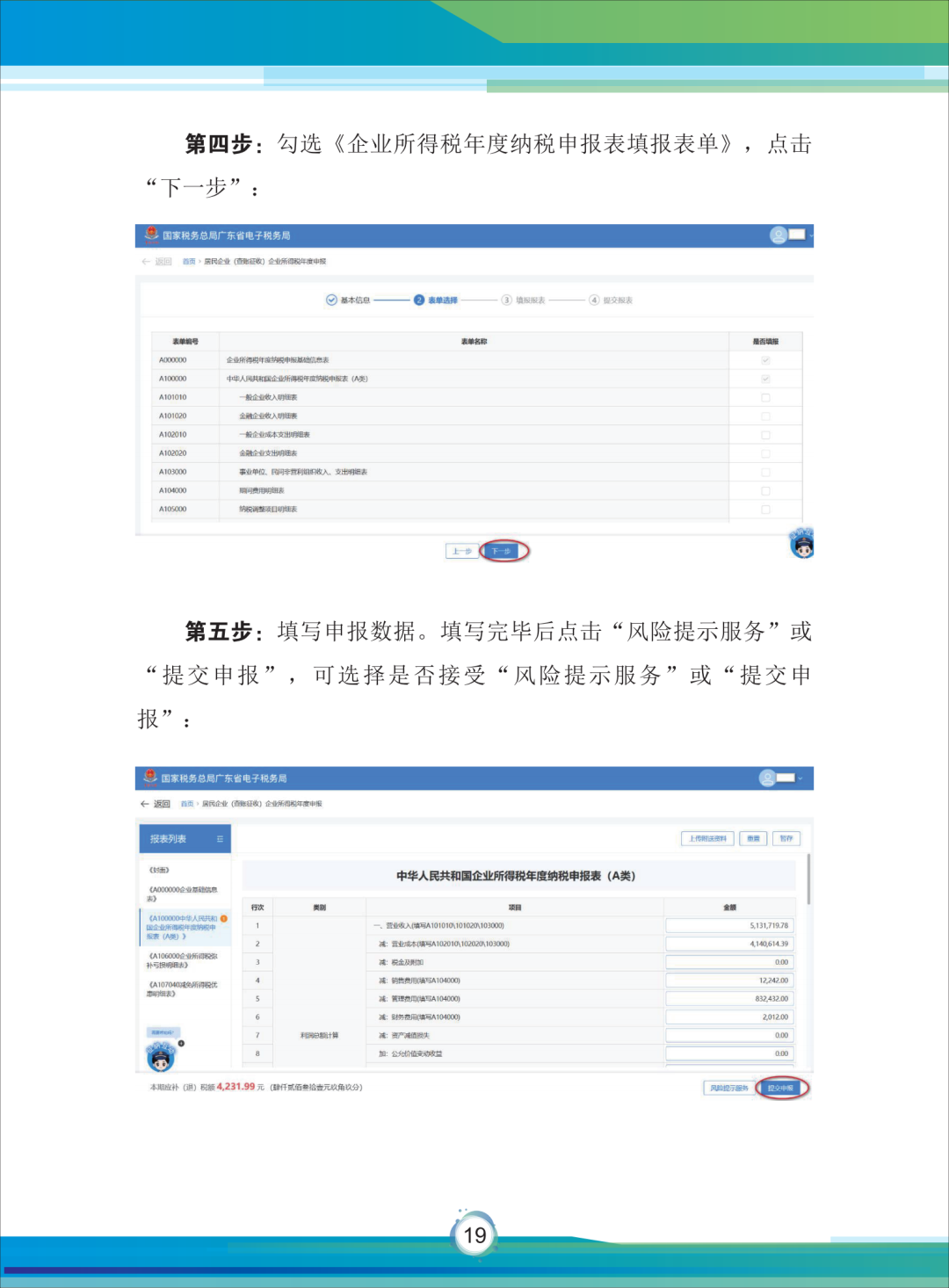The width and height of the screenshot is (949, 1288).
Task: Click the circled 提交申报 button
Action: coord(780,1087)
